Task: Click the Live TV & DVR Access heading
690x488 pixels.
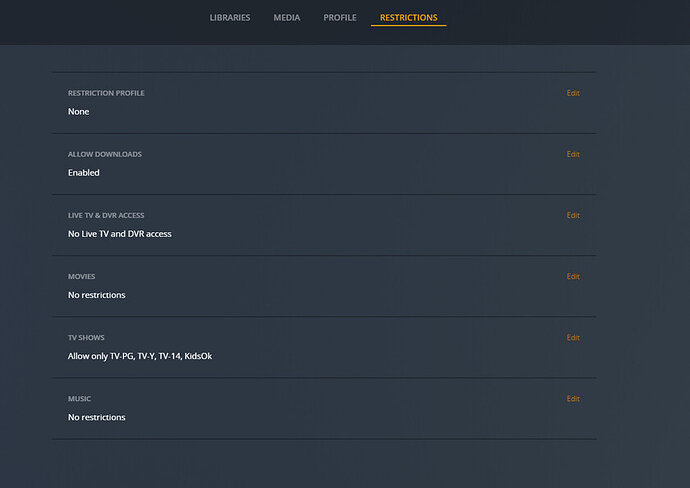Action: pos(106,215)
